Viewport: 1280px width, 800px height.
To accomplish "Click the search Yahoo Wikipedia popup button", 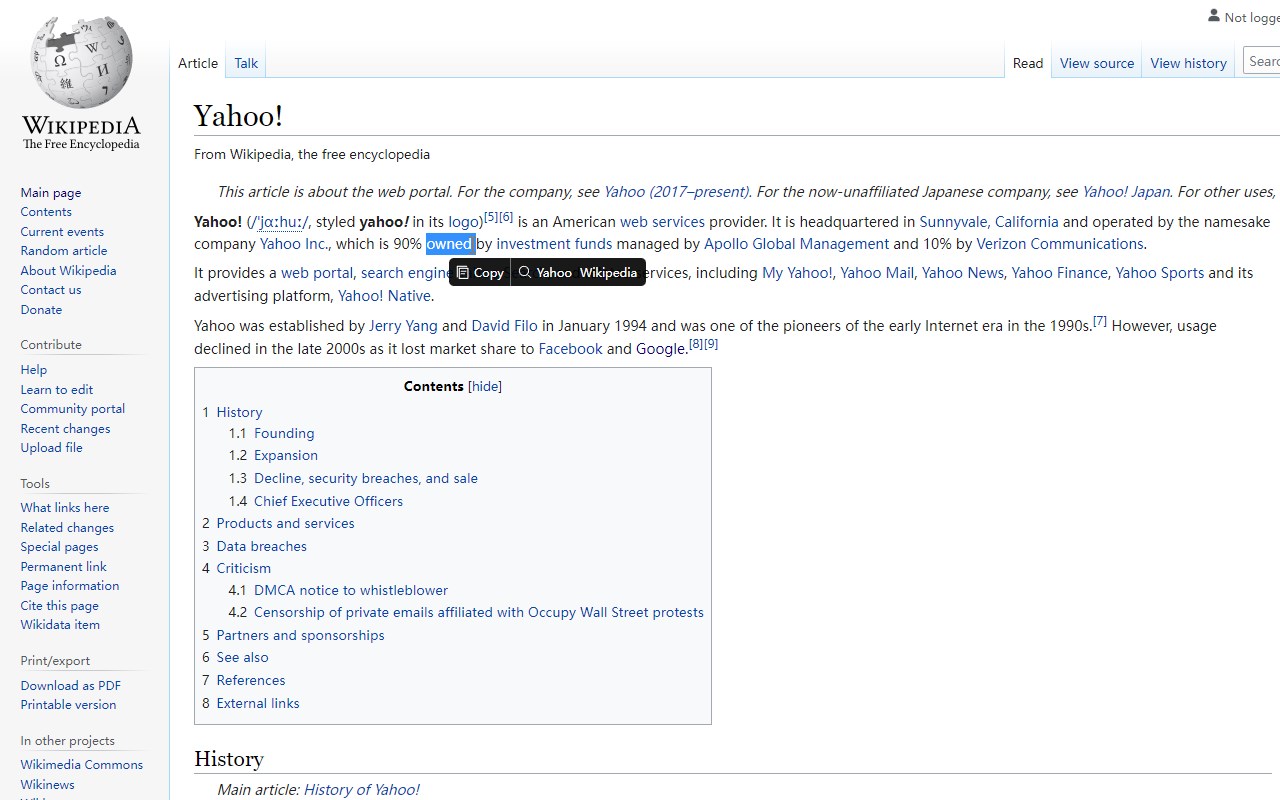I will (x=578, y=272).
